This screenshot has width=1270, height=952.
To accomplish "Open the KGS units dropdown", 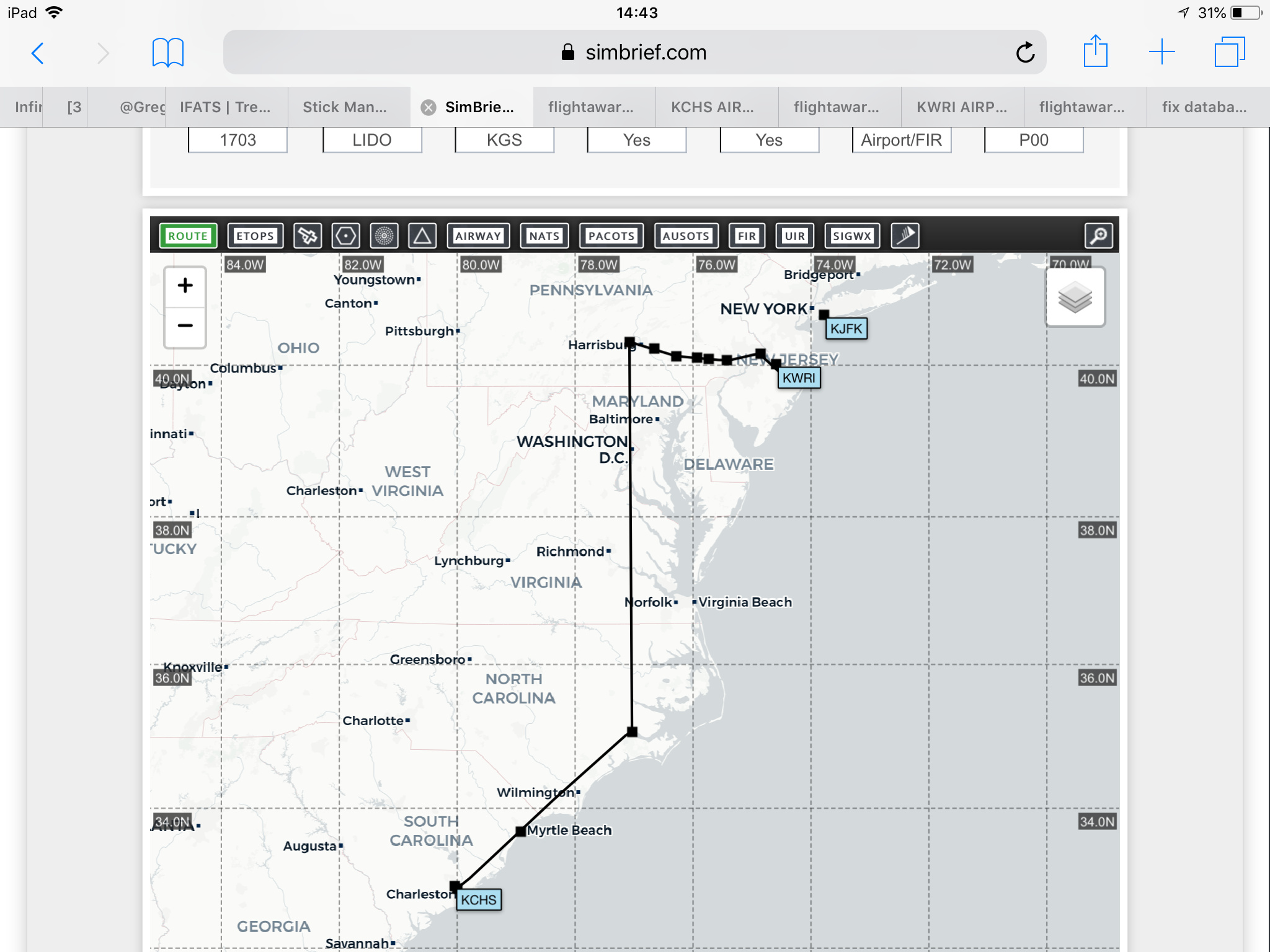I will (x=504, y=140).
